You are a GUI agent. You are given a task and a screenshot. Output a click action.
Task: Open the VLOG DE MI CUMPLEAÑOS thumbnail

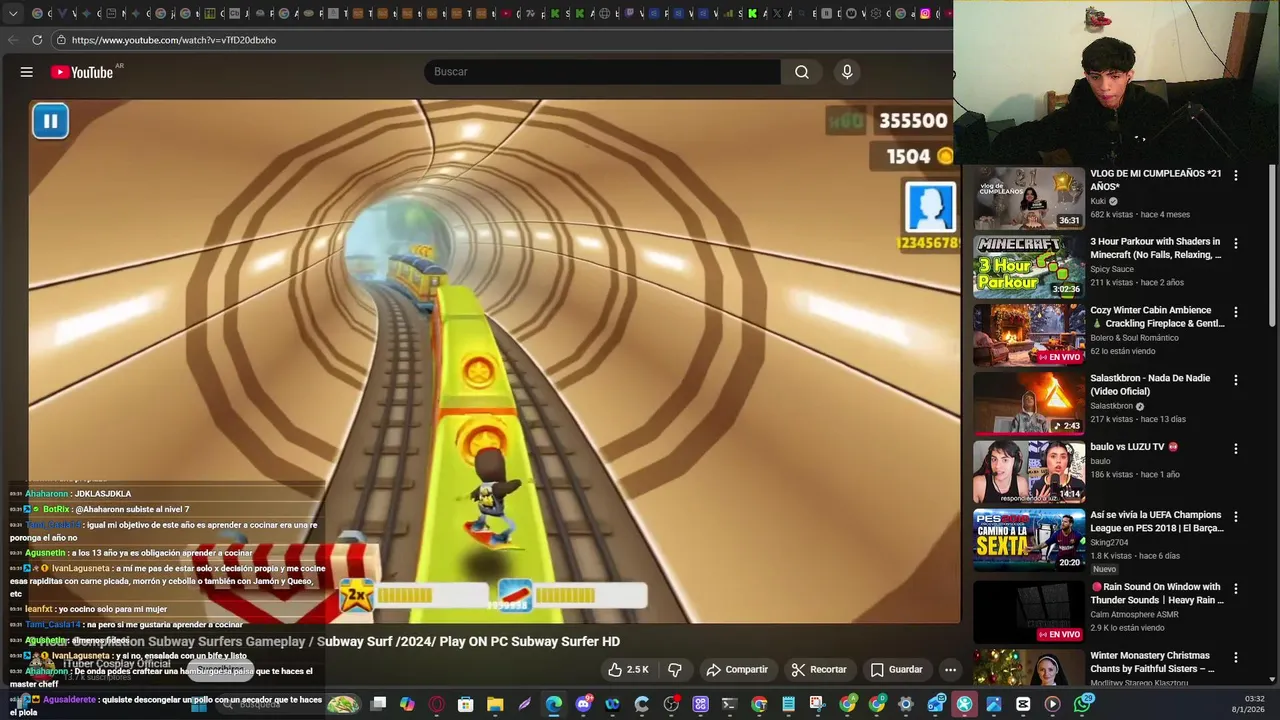[1029, 198]
